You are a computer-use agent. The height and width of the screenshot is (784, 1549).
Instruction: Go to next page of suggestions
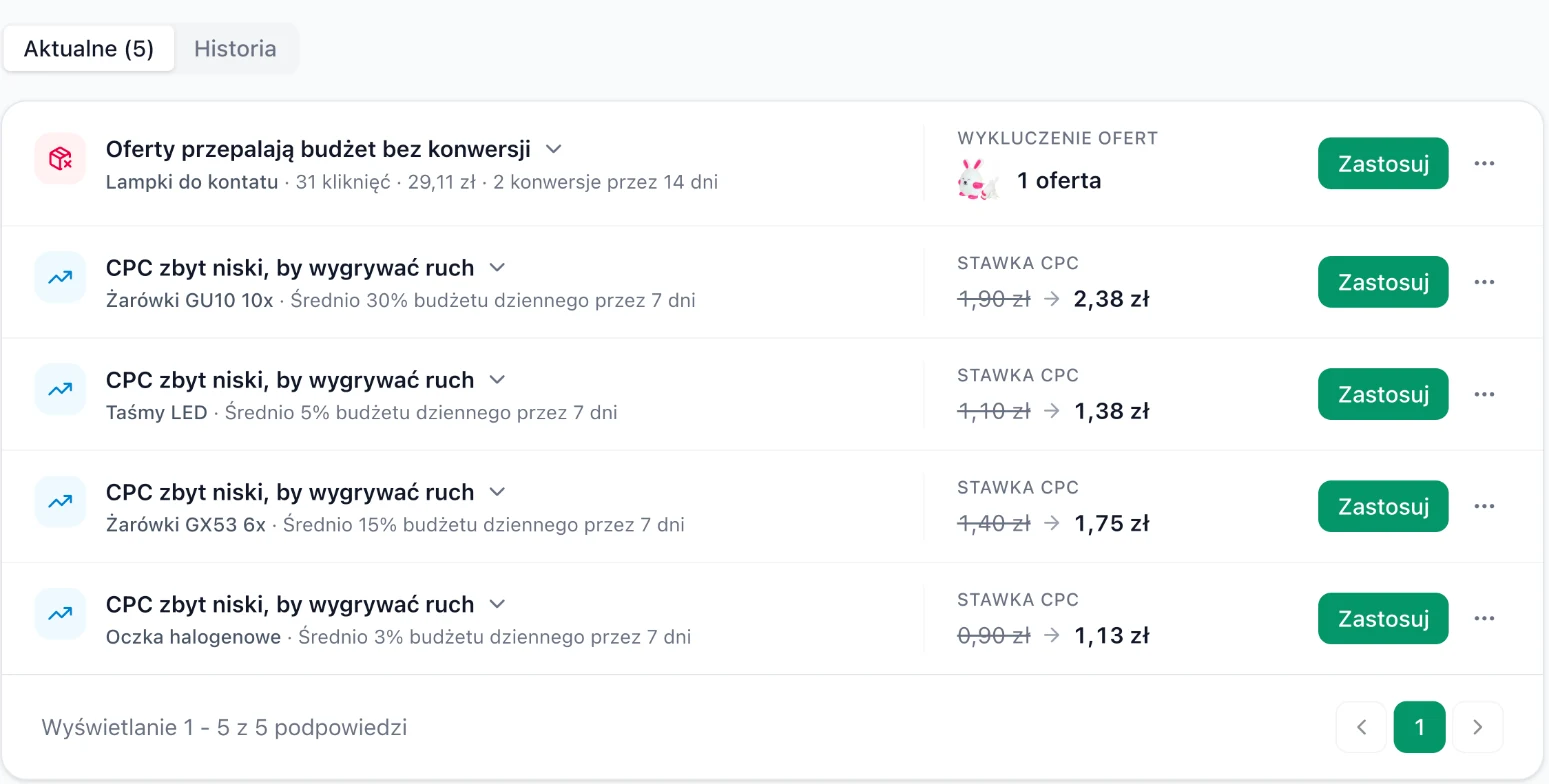[x=1477, y=727]
